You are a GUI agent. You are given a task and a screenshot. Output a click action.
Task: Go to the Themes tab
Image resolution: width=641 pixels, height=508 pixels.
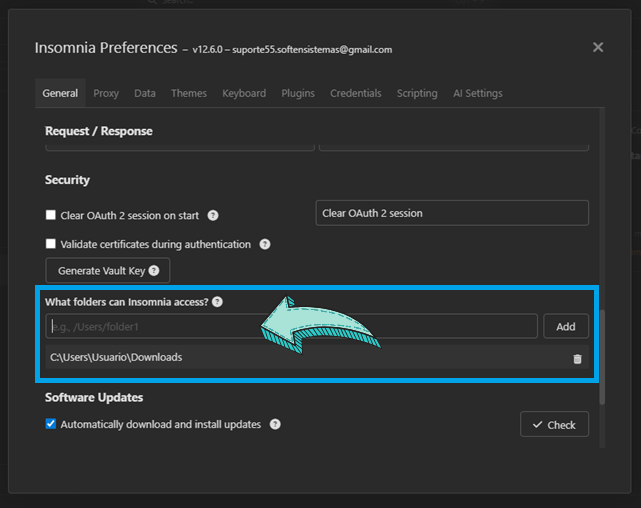pos(189,93)
